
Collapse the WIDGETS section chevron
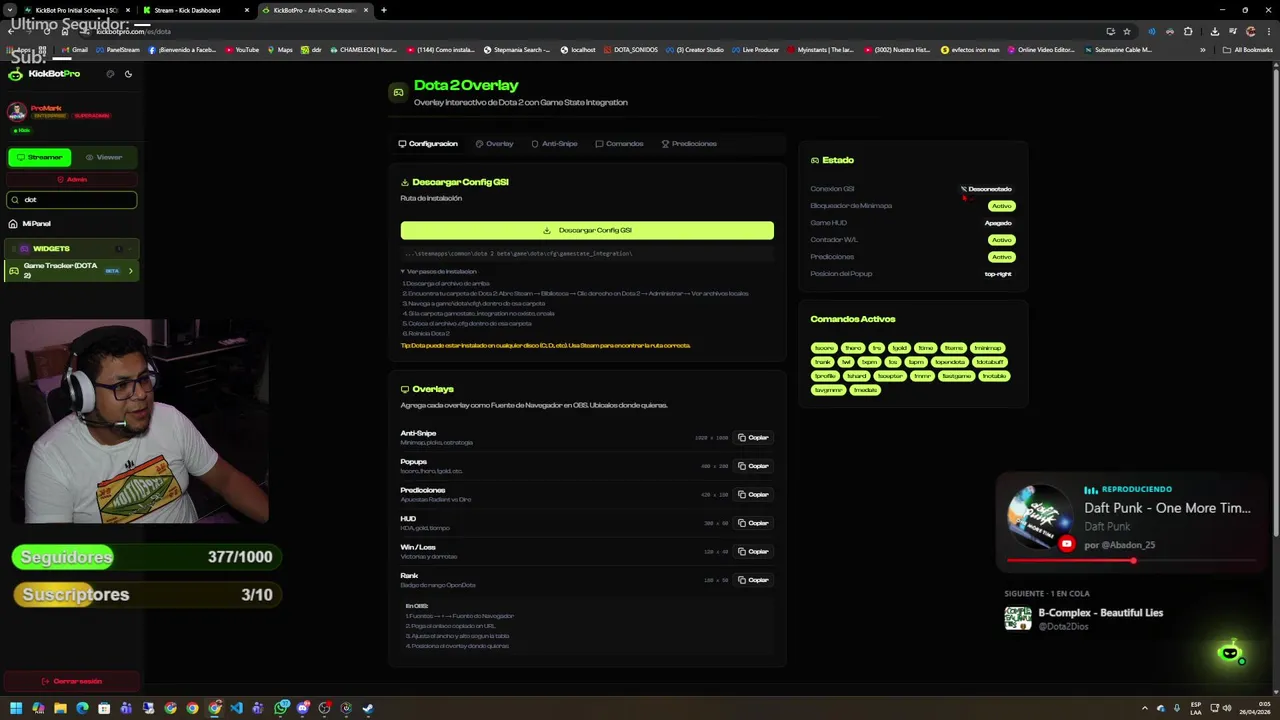130,248
